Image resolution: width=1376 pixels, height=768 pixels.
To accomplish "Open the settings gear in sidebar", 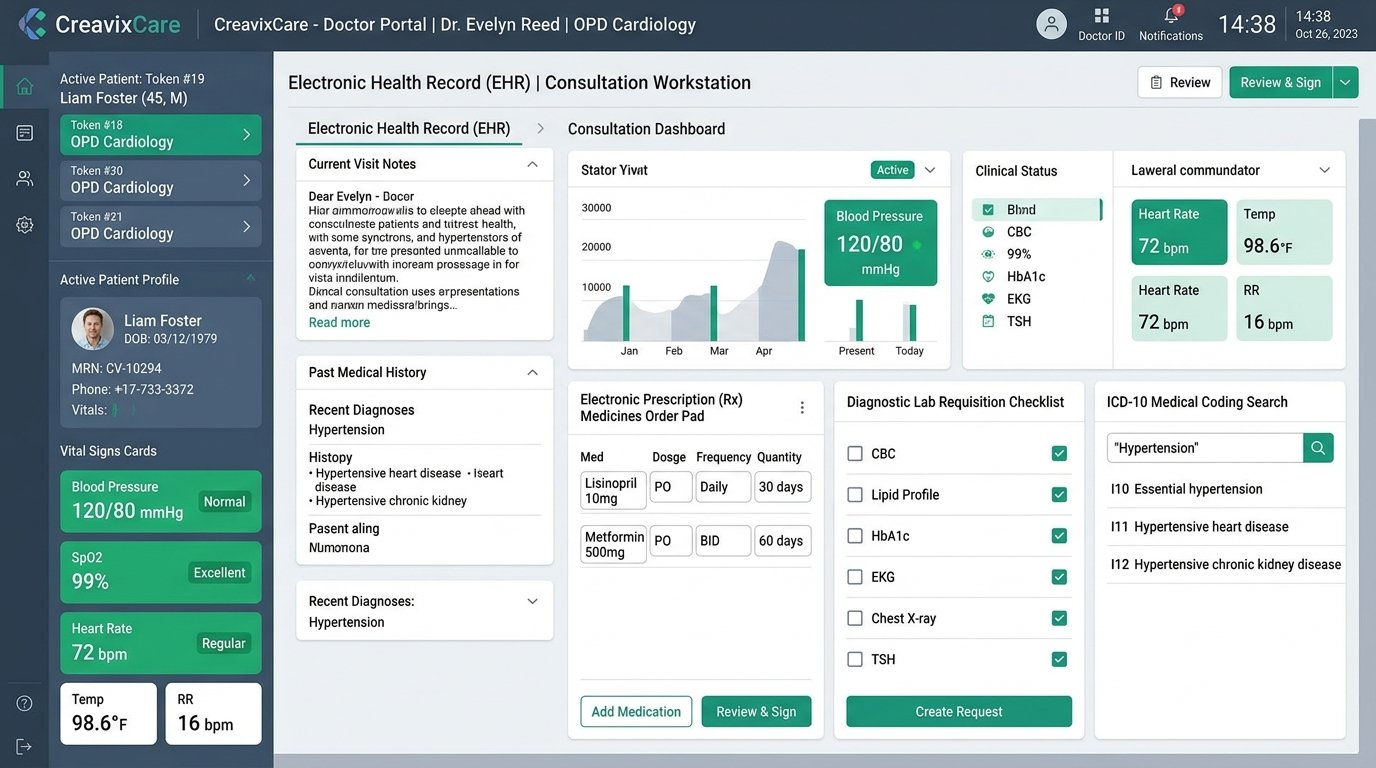I will [25, 225].
